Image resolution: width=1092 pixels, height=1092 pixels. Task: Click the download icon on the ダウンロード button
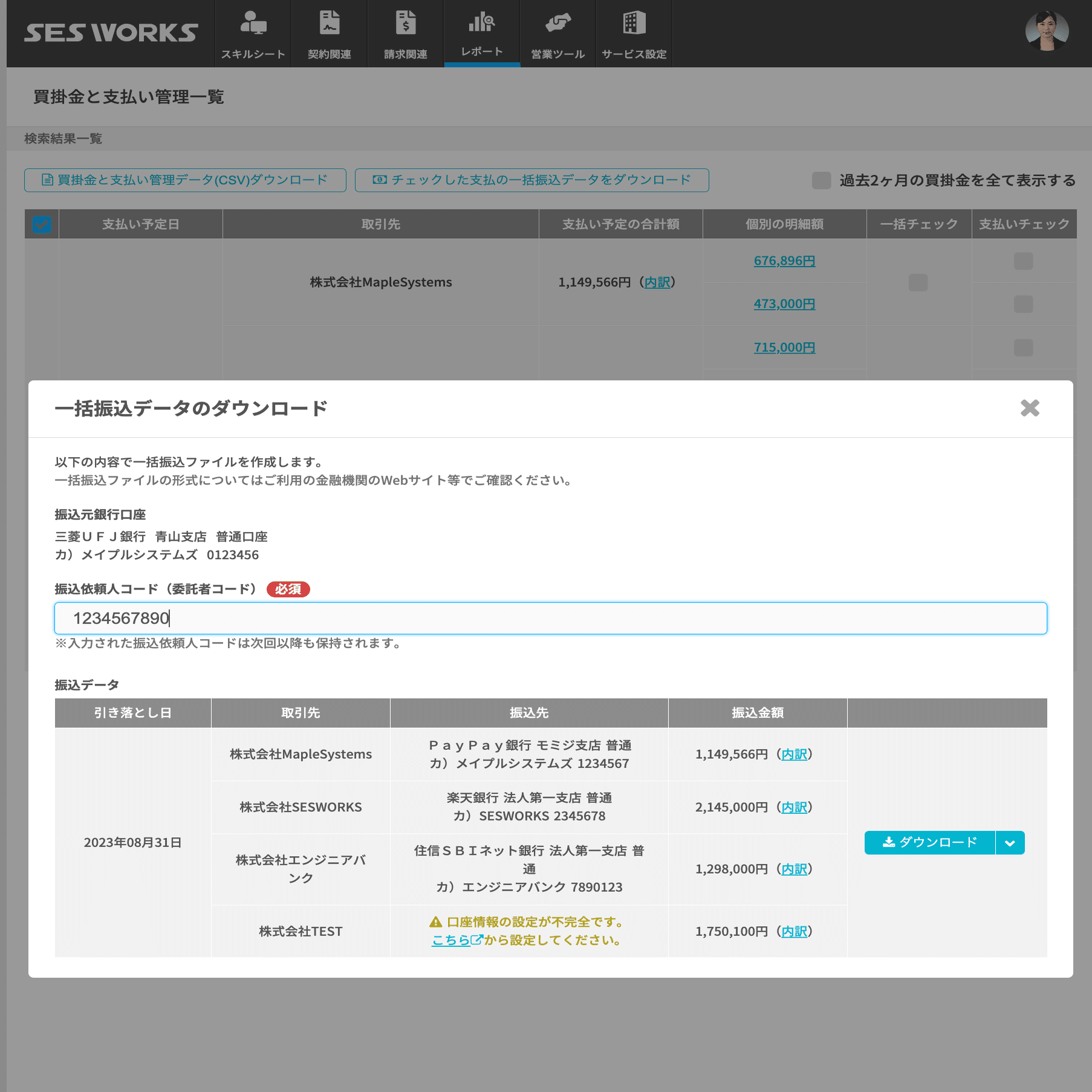[x=888, y=842]
